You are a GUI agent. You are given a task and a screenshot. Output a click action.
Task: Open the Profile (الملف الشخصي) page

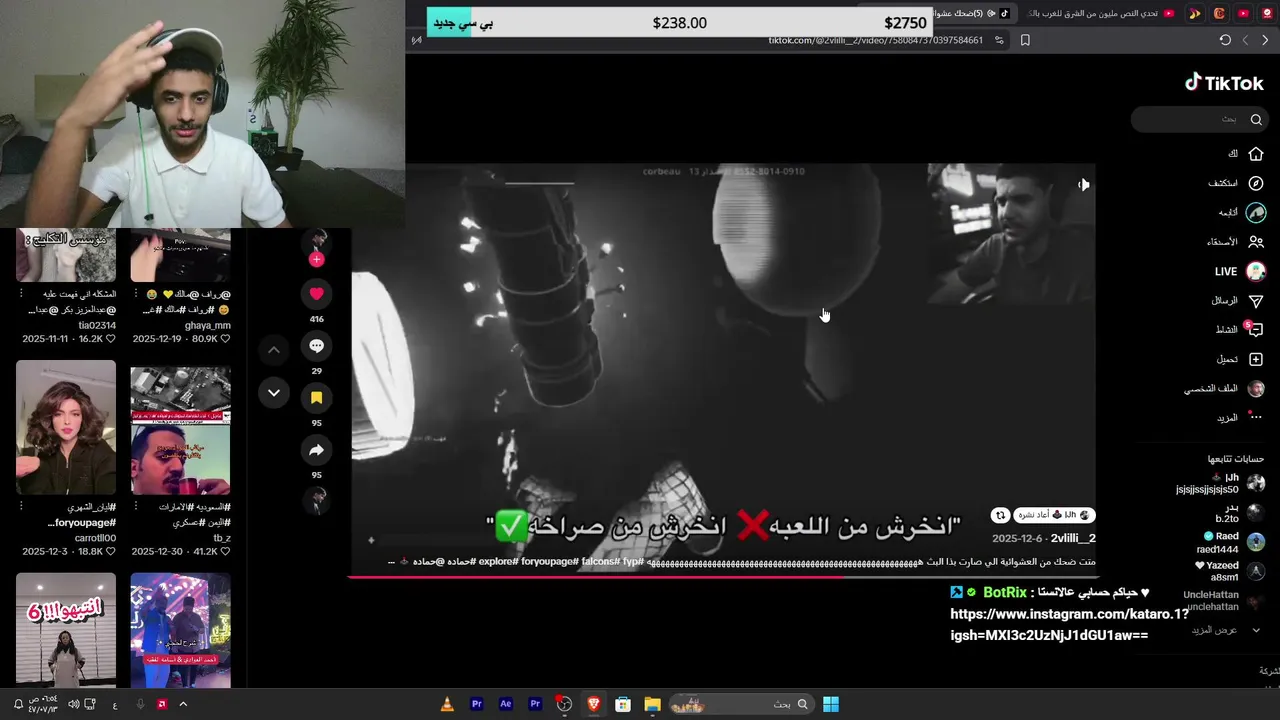[x=1225, y=388]
